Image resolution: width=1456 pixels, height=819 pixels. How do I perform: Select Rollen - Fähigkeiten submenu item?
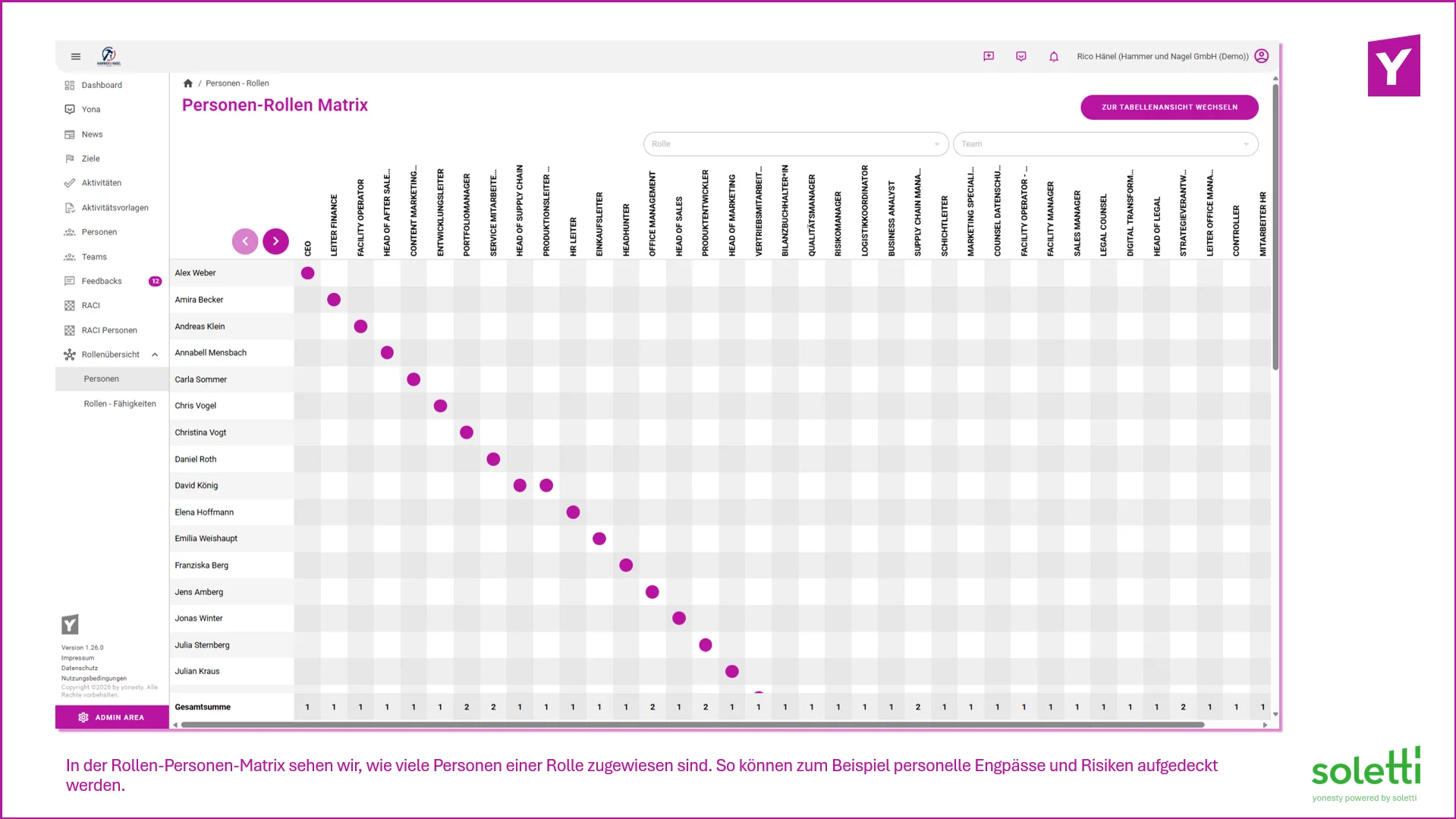point(120,404)
